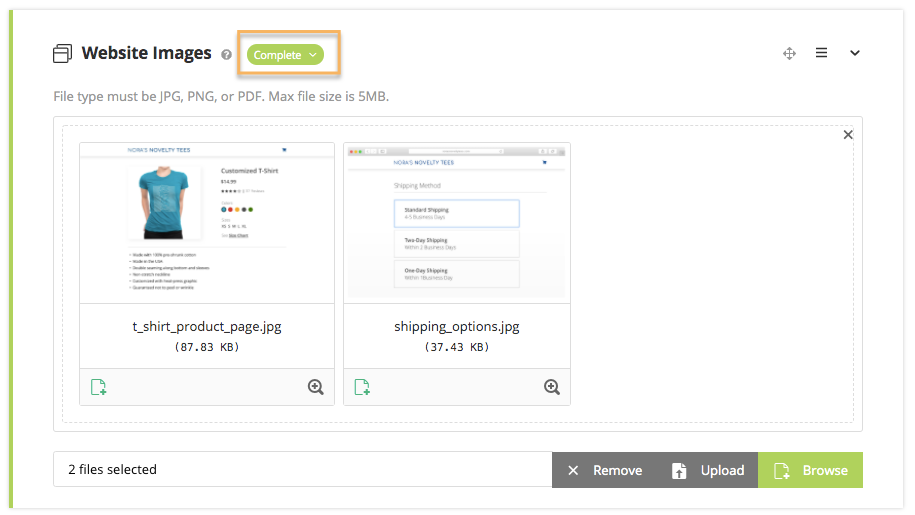Image resolution: width=915 pixels, height=515 pixels.
Task: Click the move section arrows icon
Action: [789, 54]
